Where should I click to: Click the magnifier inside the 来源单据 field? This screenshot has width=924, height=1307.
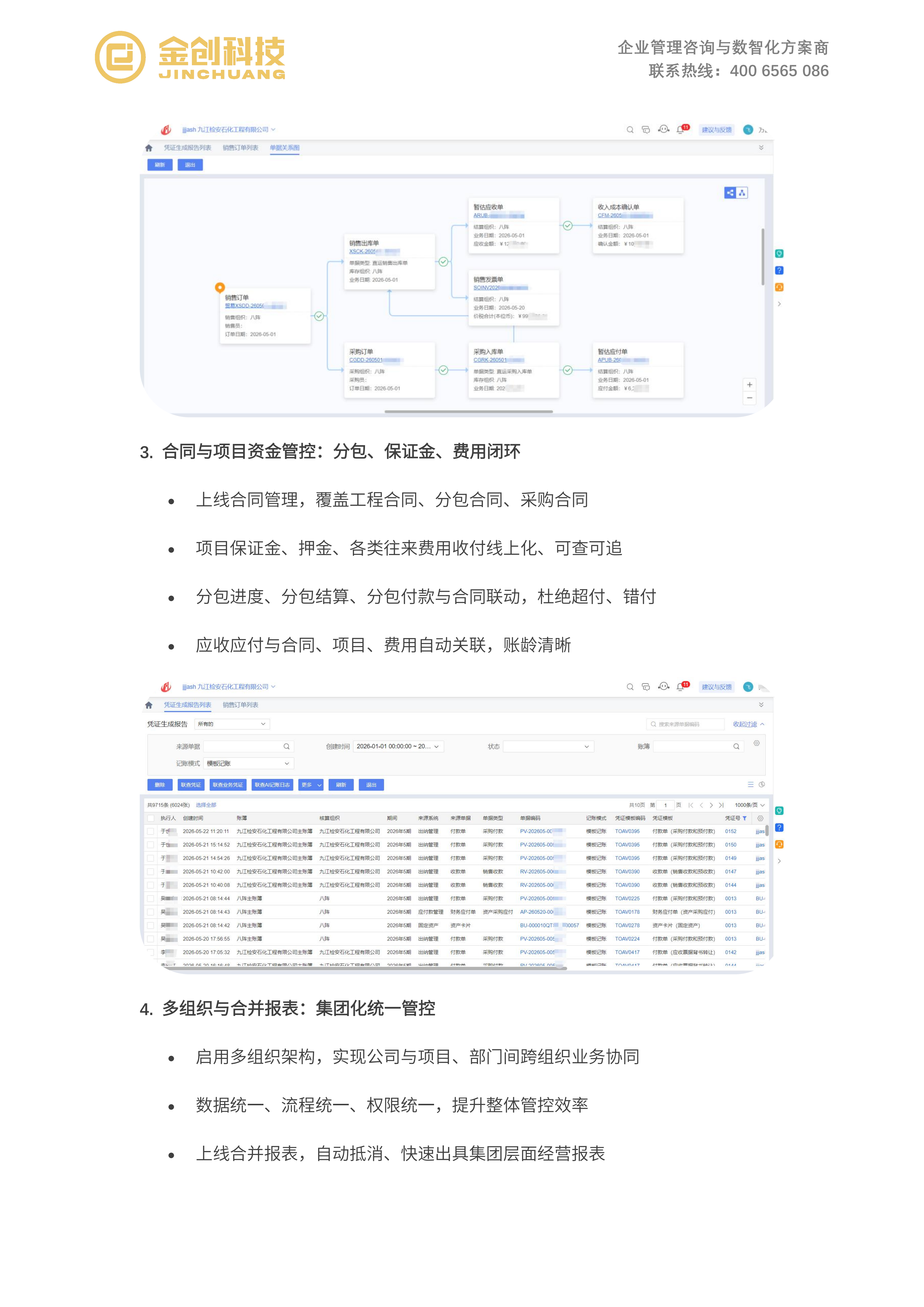click(x=286, y=747)
